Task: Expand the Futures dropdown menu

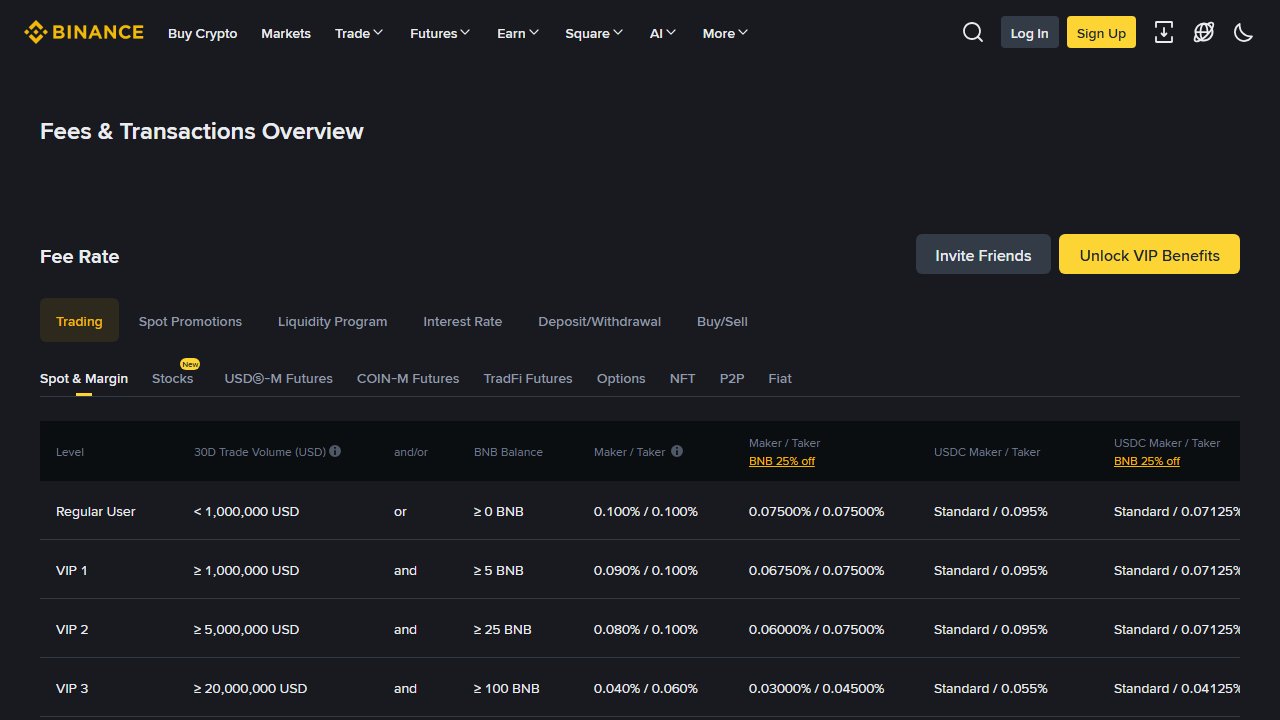Action: (x=440, y=33)
